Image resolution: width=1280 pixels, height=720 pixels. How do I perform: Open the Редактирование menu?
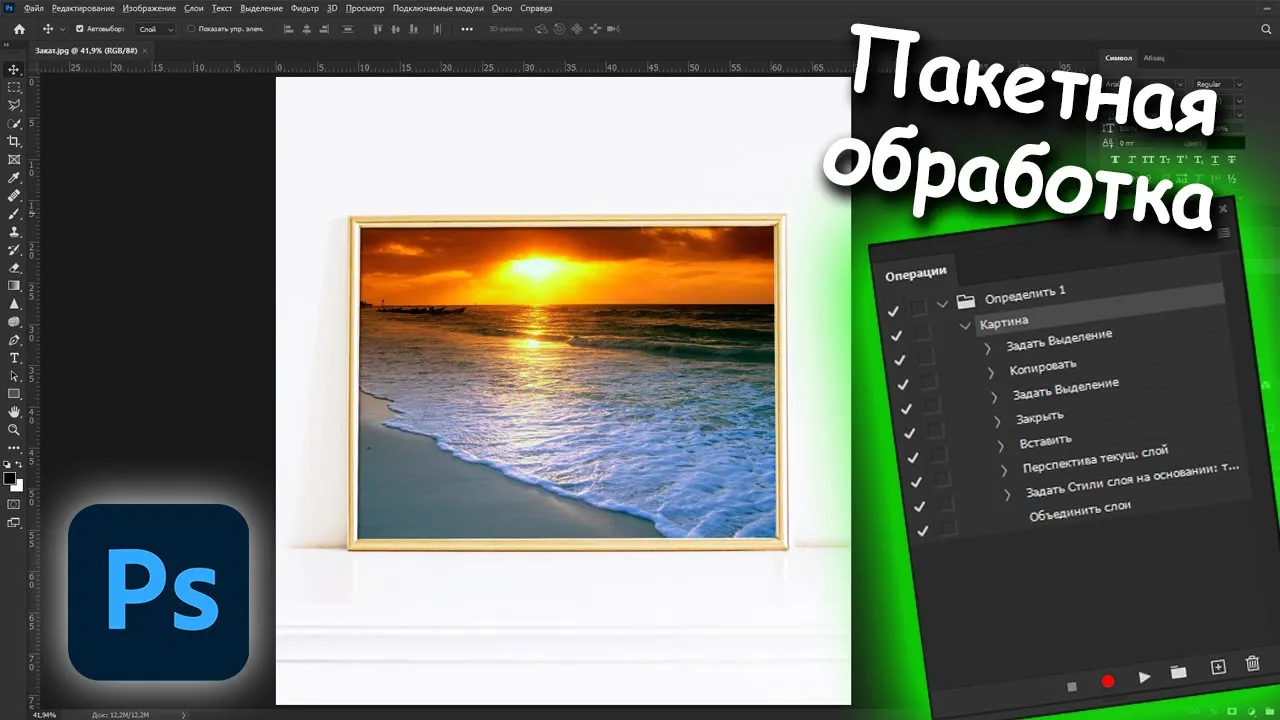(83, 8)
